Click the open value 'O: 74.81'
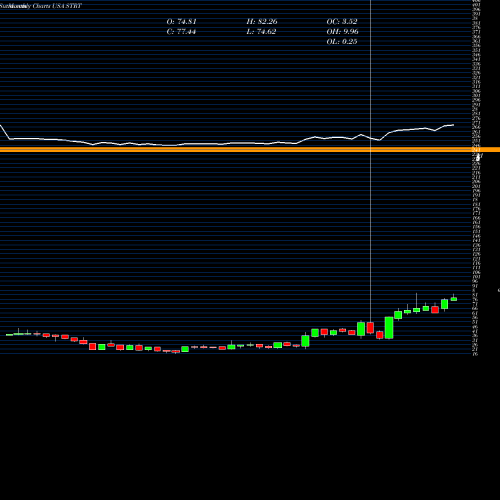Screen dimensions: 500x500 click(x=181, y=22)
